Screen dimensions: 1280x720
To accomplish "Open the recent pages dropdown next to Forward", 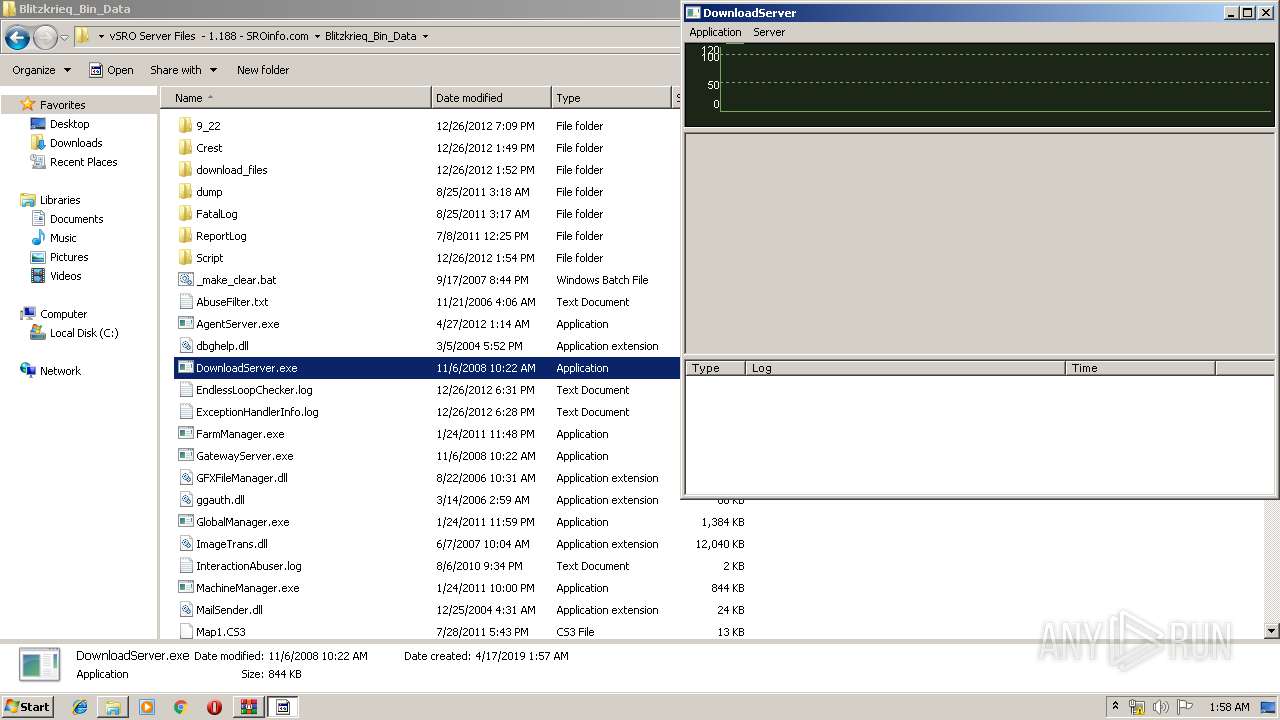I will click(64, 38).
